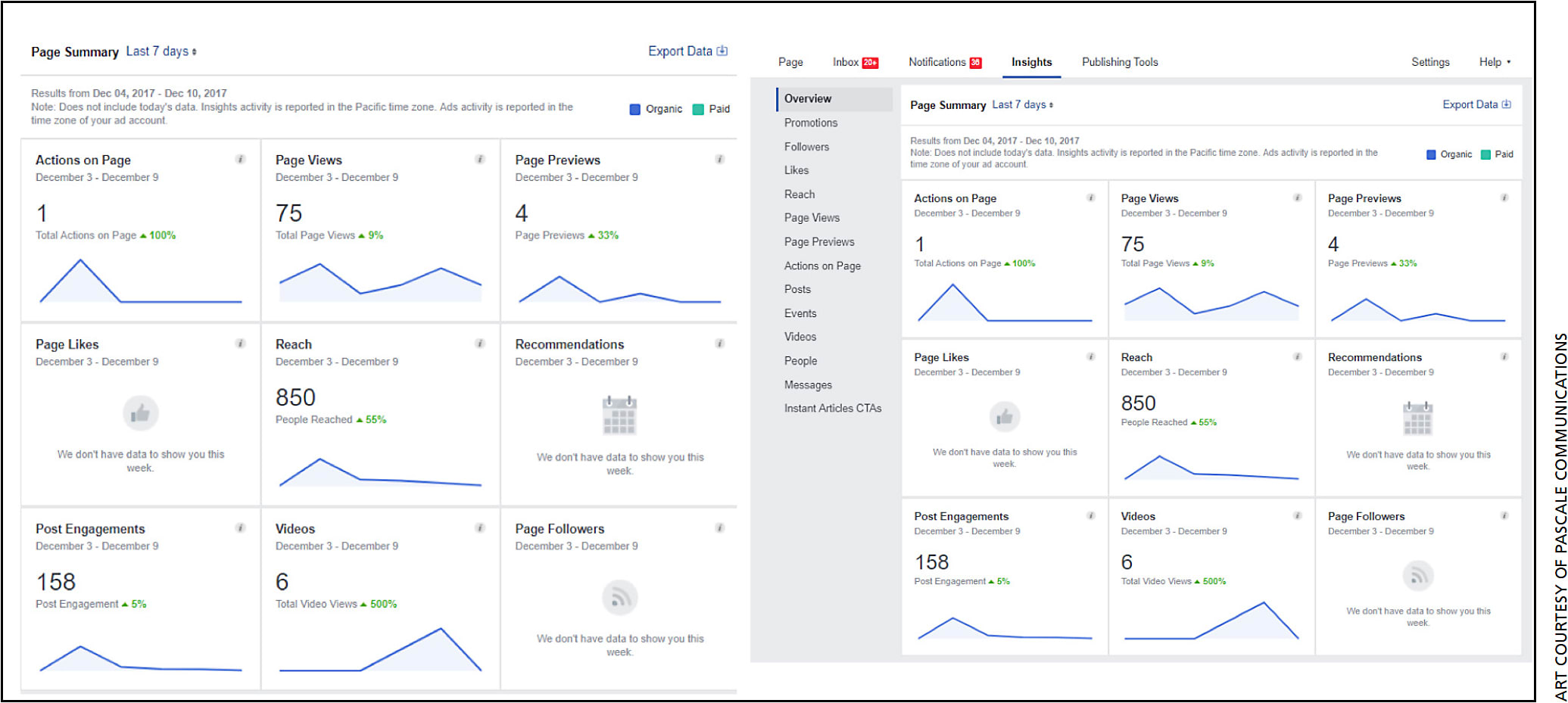Click the Export Data link
1568x703 pixels.
[680, 51]
